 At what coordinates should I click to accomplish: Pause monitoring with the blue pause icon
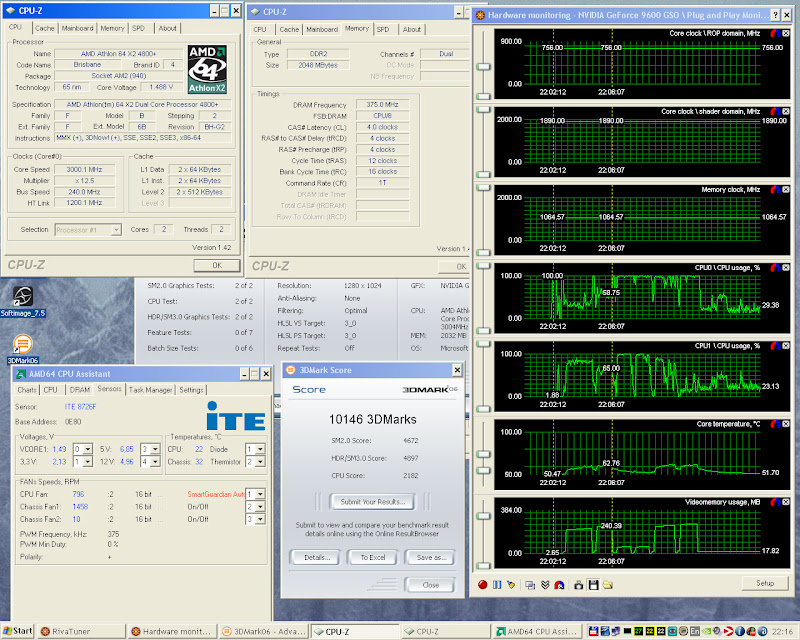click(497, 585)
